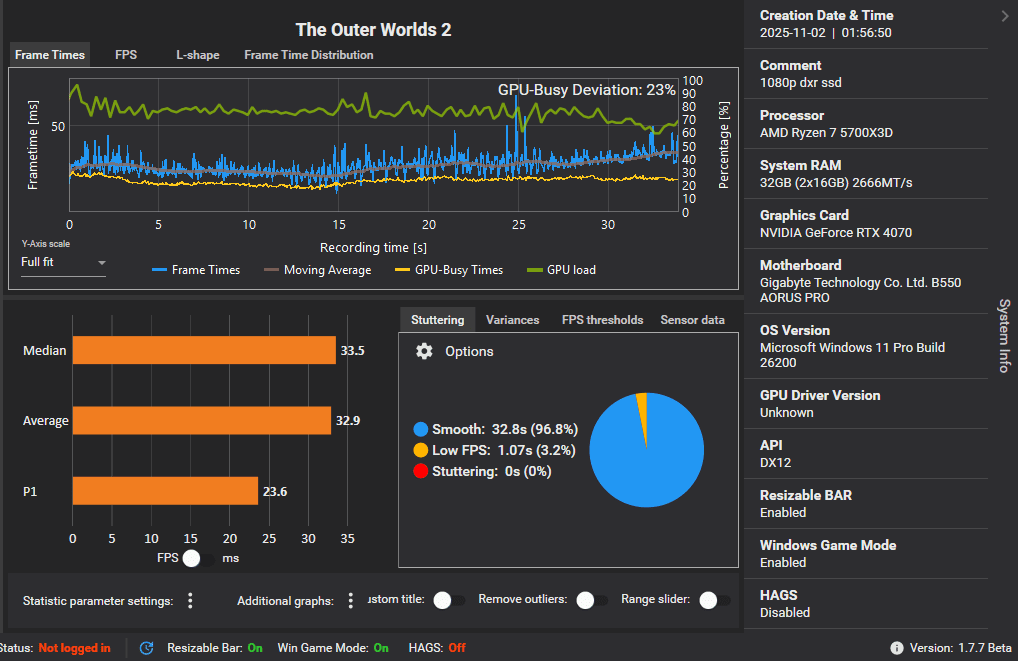Screen dimensions: 1018x661
Task: Open the Frame Times tab
Action: (x=50, y=55)
